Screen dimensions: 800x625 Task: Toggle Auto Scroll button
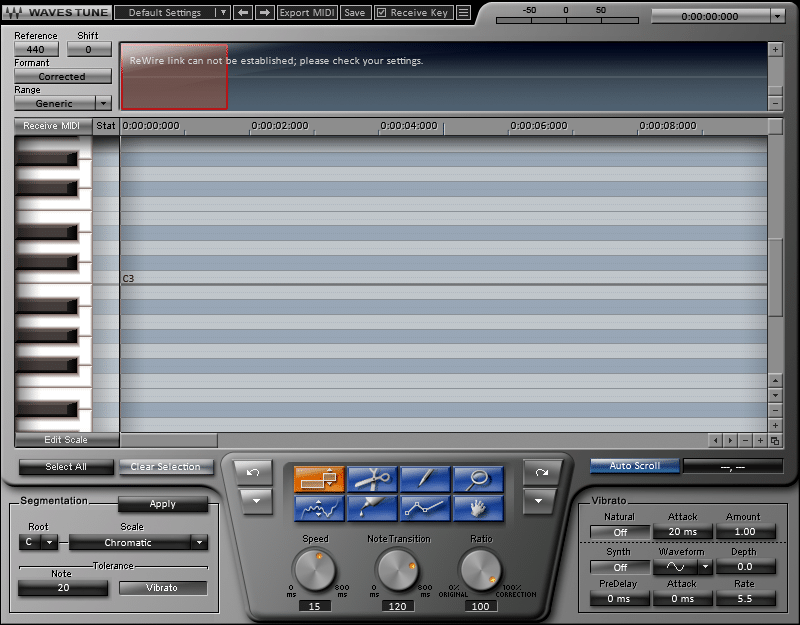[634, 466]
